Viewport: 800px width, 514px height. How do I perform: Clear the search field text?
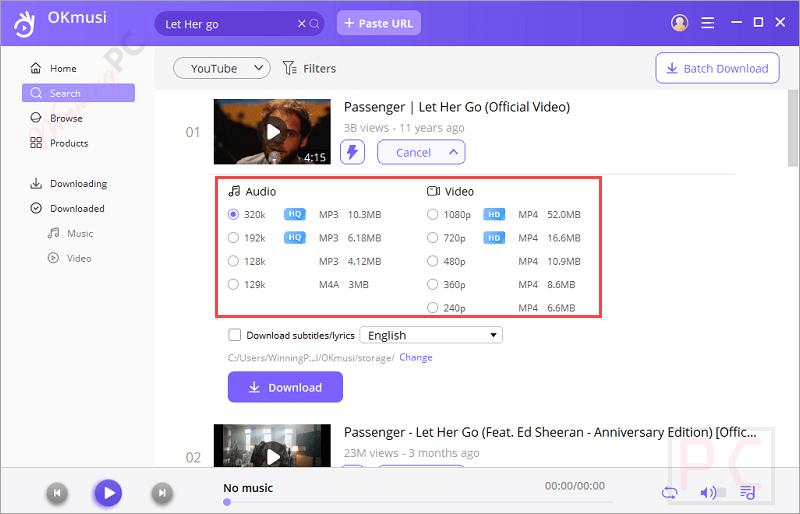point(302,23)
